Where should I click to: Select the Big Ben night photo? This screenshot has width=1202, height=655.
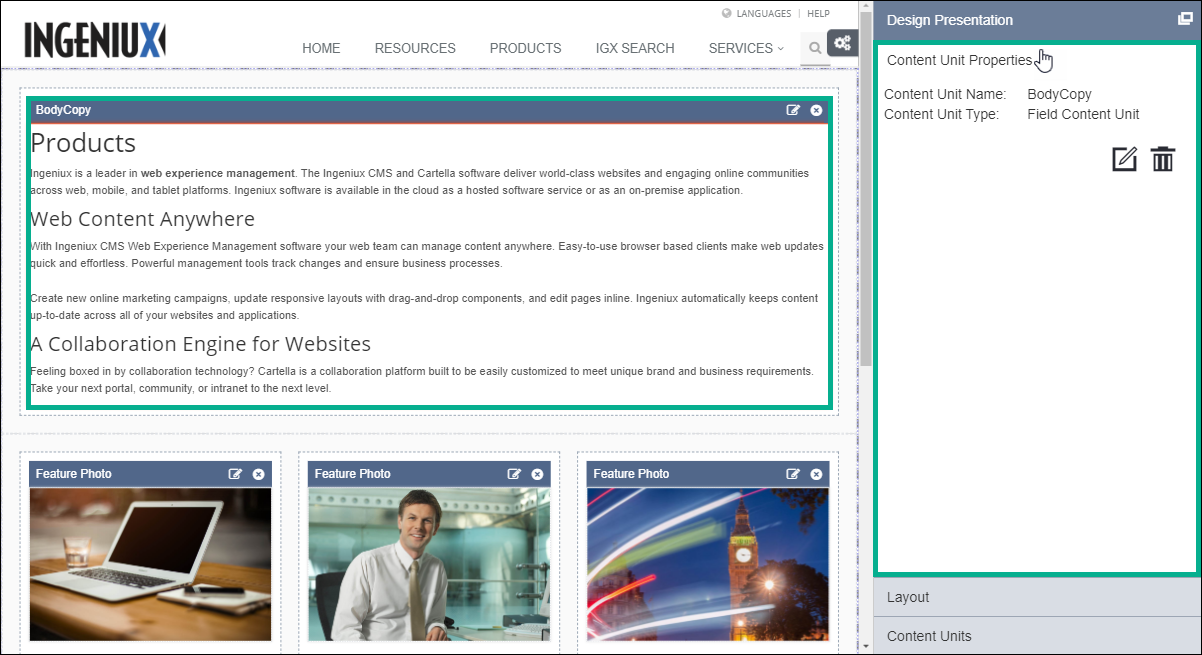tap(708, 564)
